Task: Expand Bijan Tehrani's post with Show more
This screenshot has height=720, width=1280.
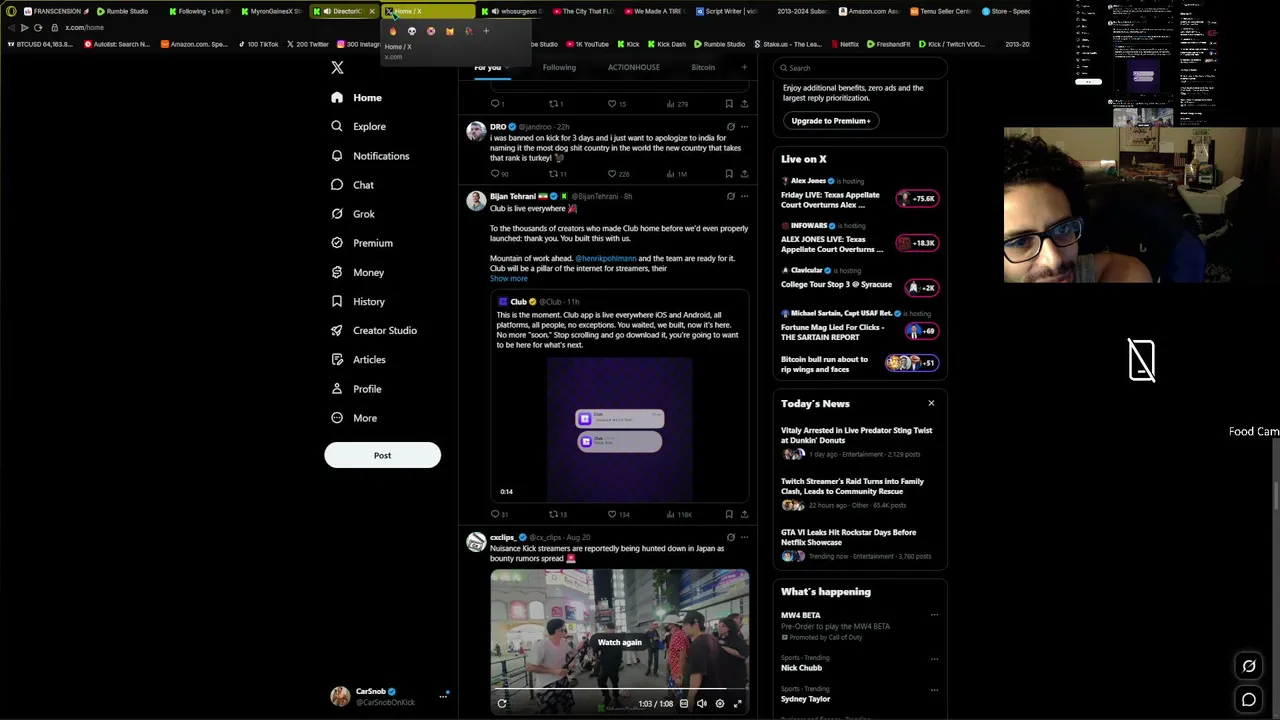Action: [x=508, y=278]
